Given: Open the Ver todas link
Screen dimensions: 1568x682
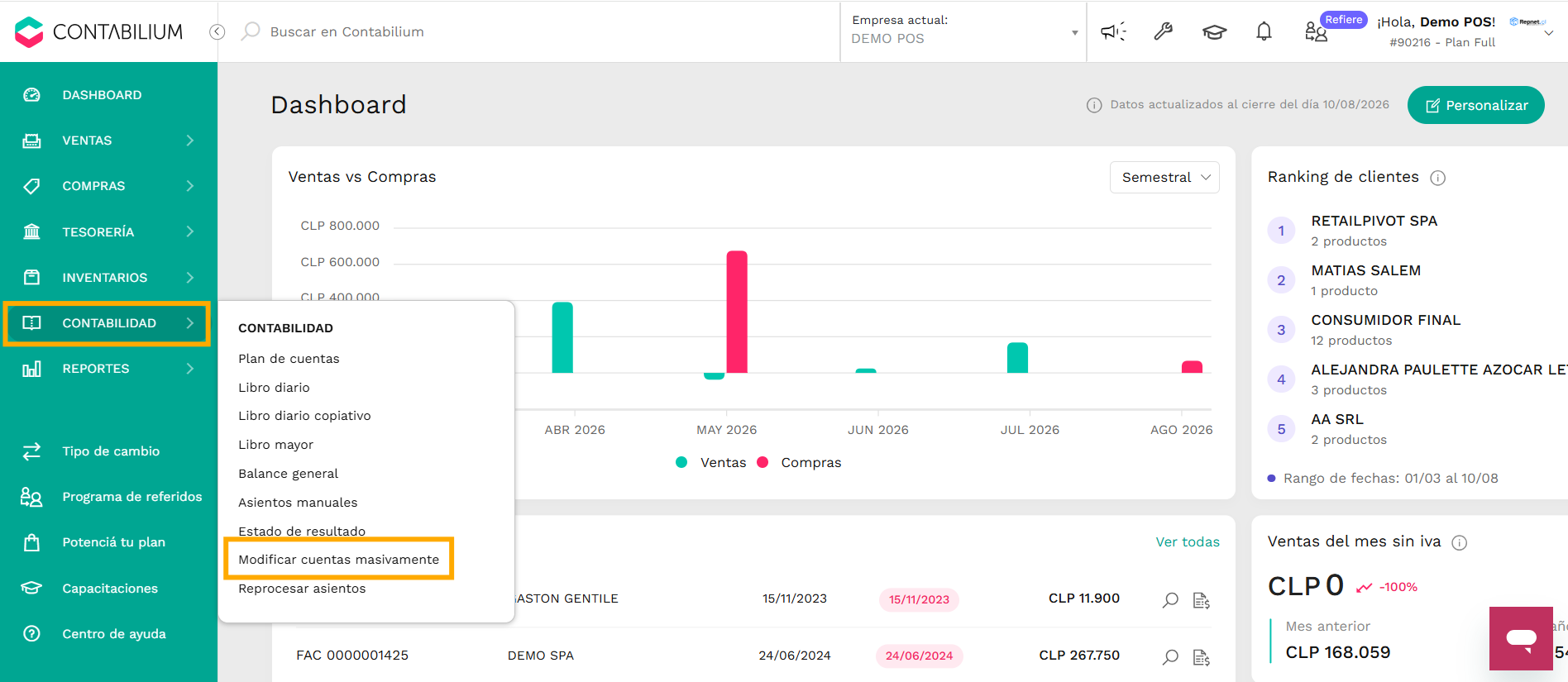Looking at the screenshot, I should click(1188, 541).
